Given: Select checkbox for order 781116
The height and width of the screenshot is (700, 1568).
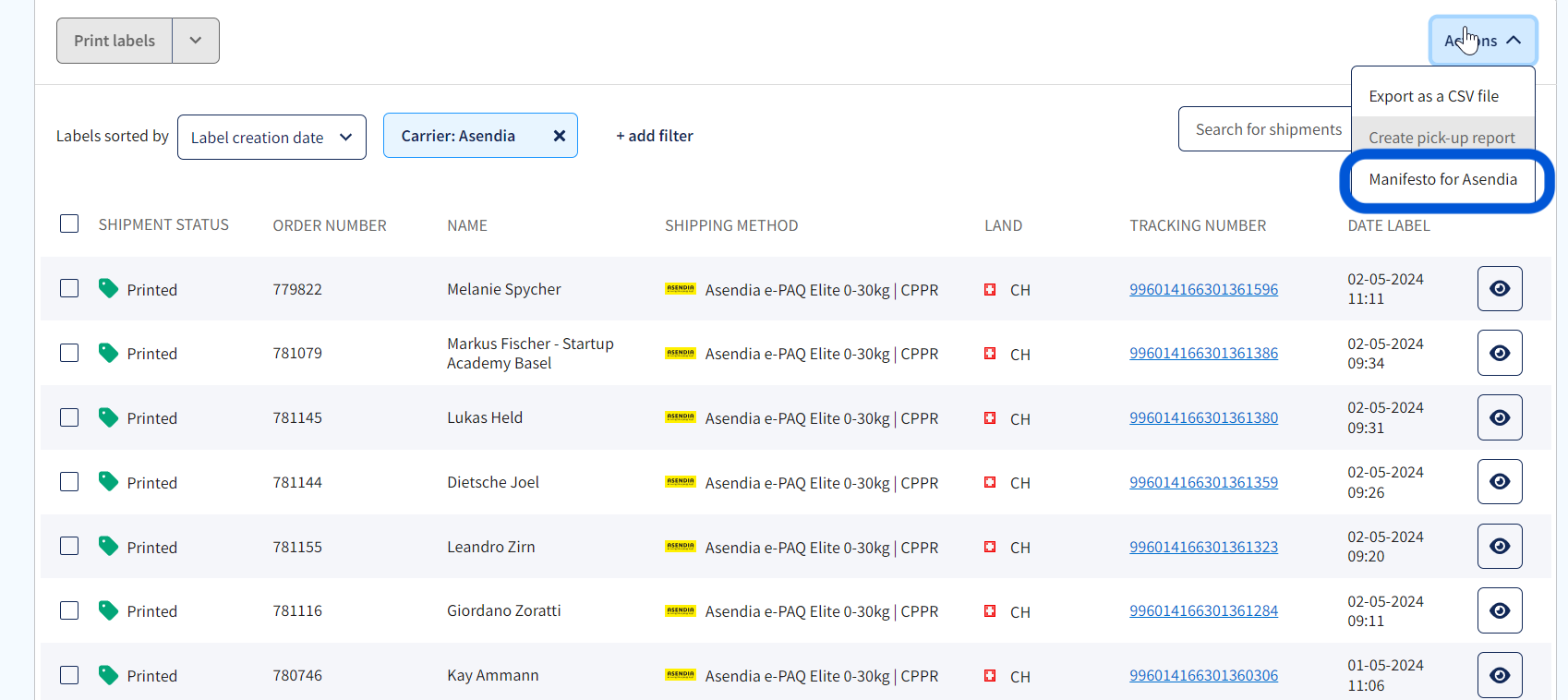Looking at the screenshot, I should point(69,610).
